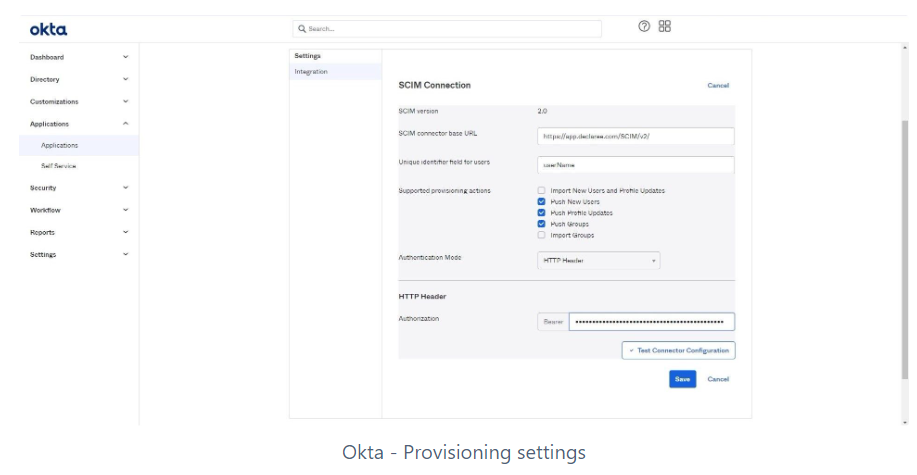Click the Authorization bearer token field
The height and width of the screenshot is (475, 917).
tap(651, 322)
